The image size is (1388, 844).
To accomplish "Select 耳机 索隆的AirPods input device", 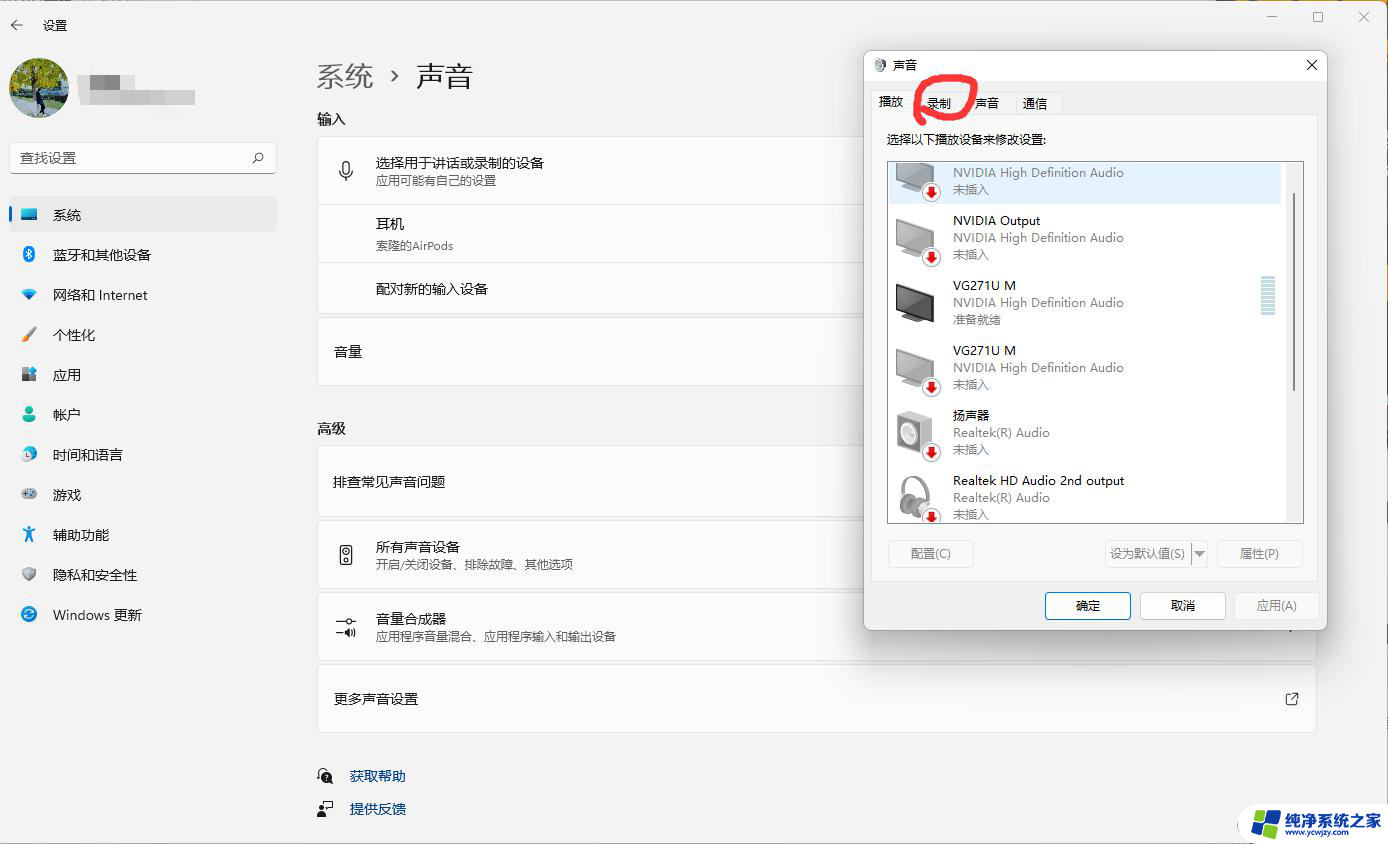I will tap(590, 234).
